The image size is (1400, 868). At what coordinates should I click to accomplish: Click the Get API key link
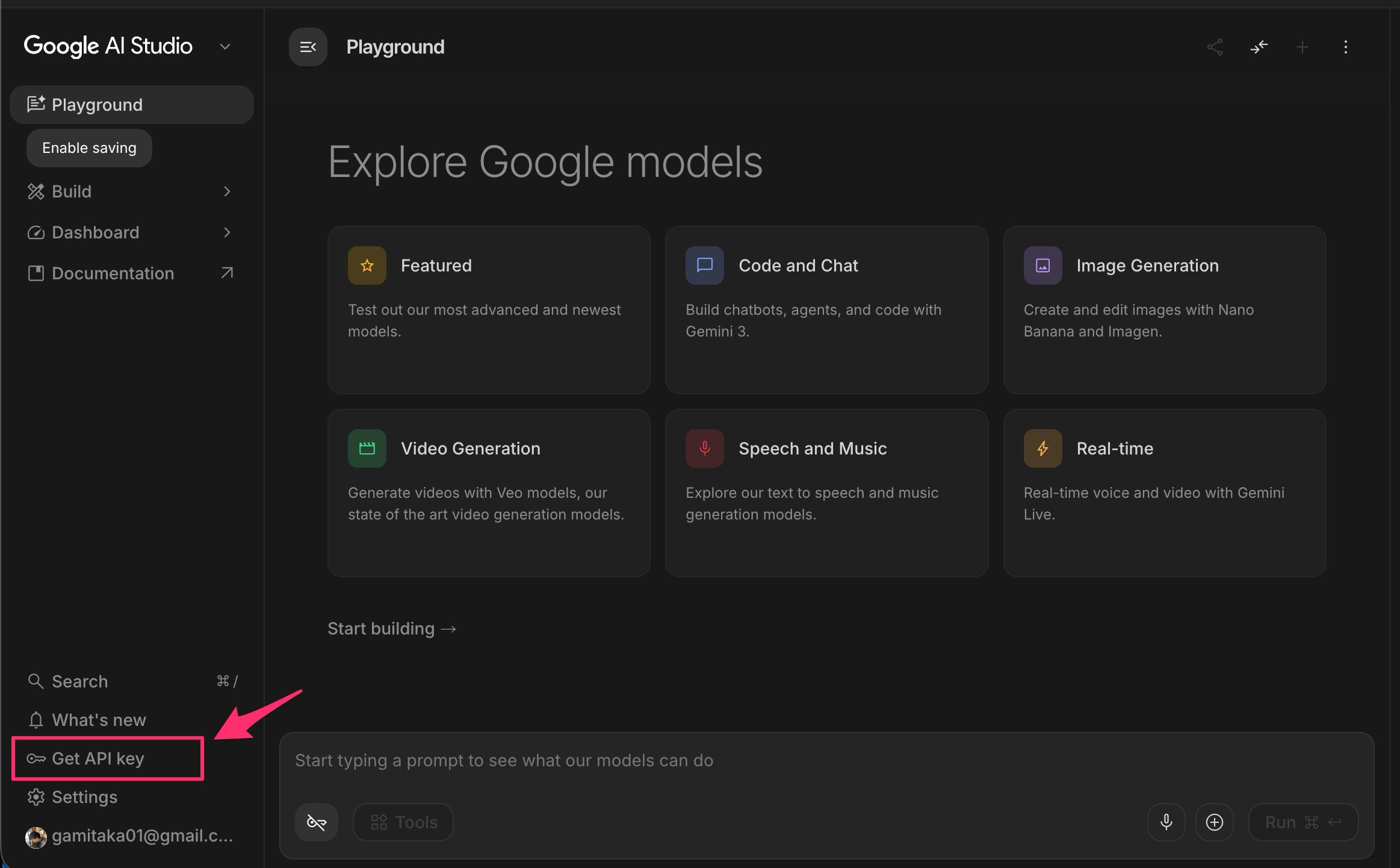point(98,758)
